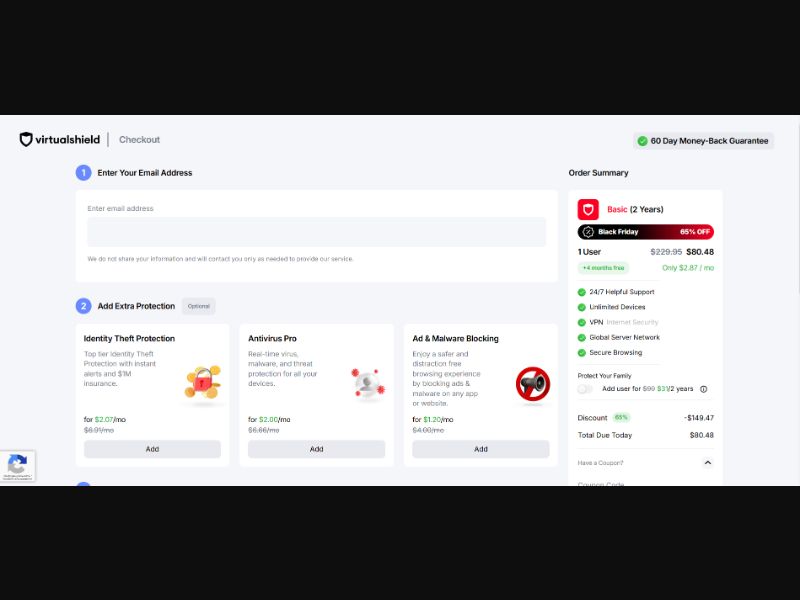Screen dimensions: 800x600
Task: Click the VirtualShield shield logo
Action: (x=24, y=140)
